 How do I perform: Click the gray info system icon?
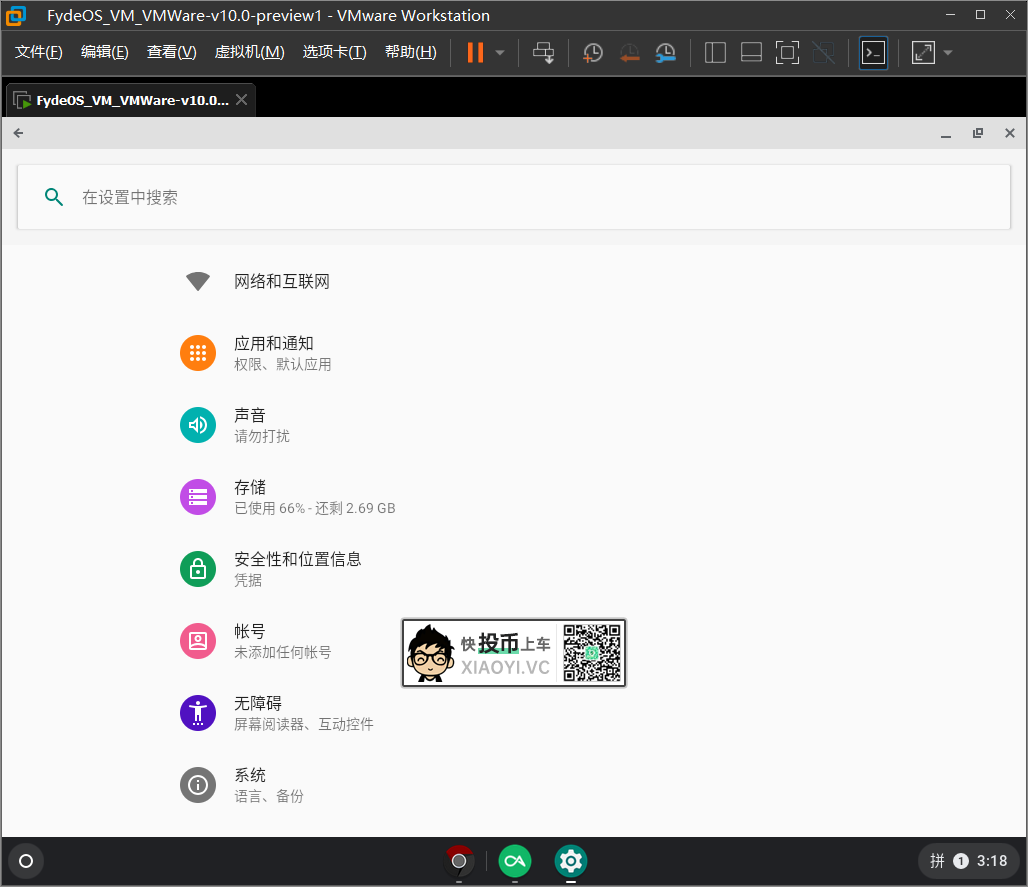pos(198,785)
